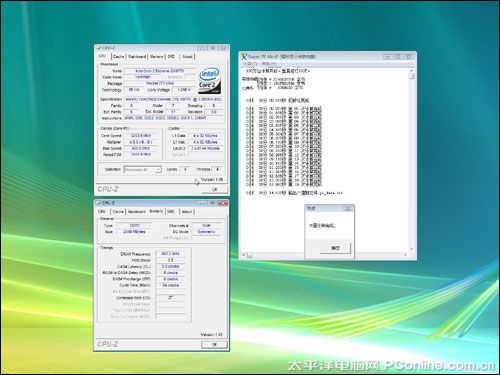Open Mainboard tab in upper CPU-Z window

tap(137, 57)
